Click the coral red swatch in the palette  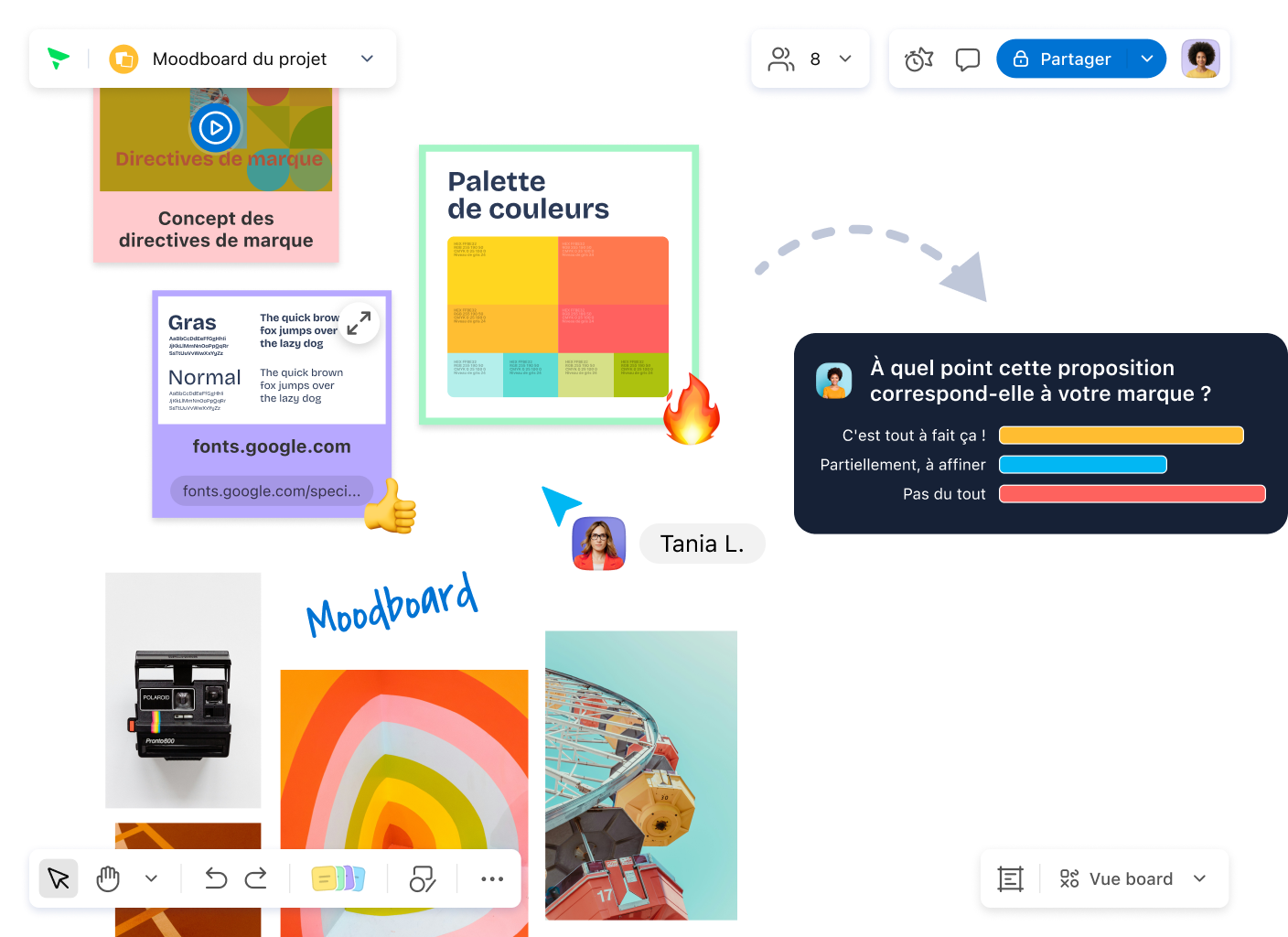[x=613, y=328]
